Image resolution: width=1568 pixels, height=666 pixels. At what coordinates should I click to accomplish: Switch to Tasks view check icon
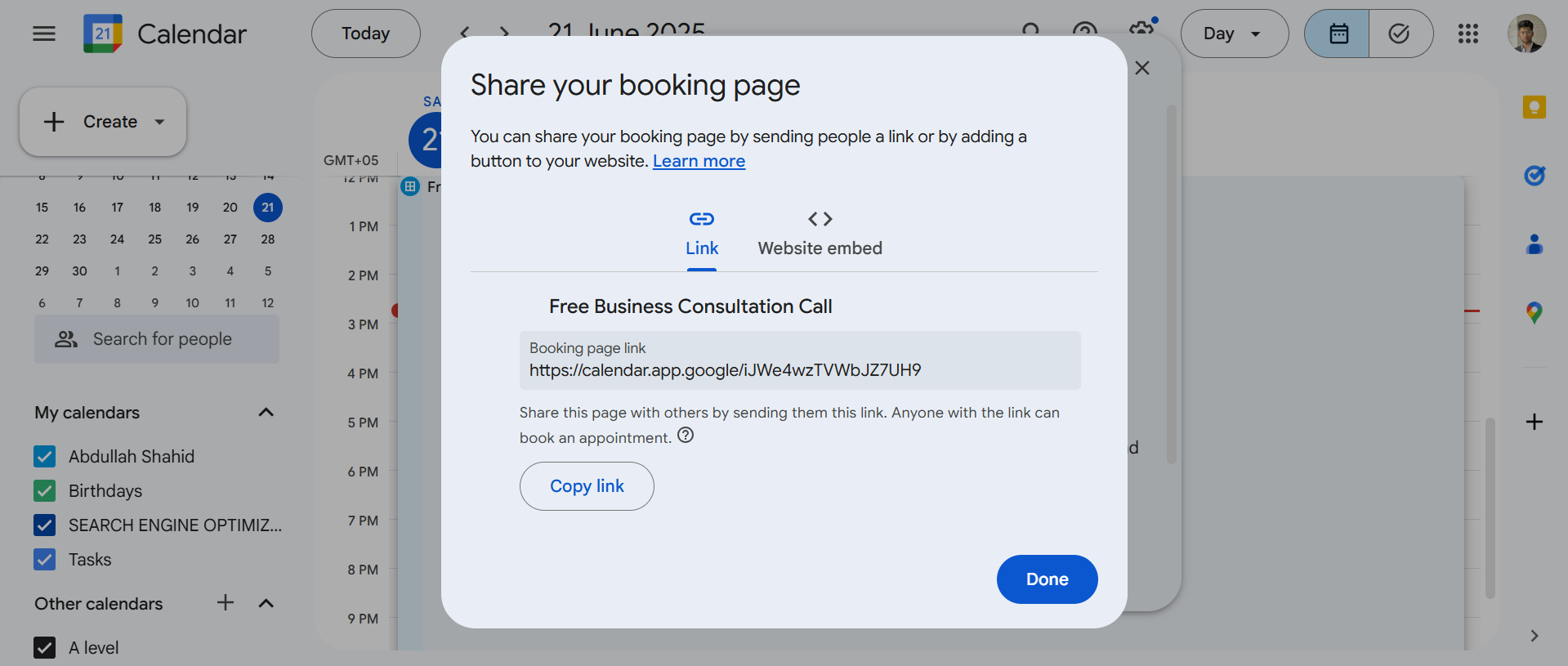pos(1400,34)
